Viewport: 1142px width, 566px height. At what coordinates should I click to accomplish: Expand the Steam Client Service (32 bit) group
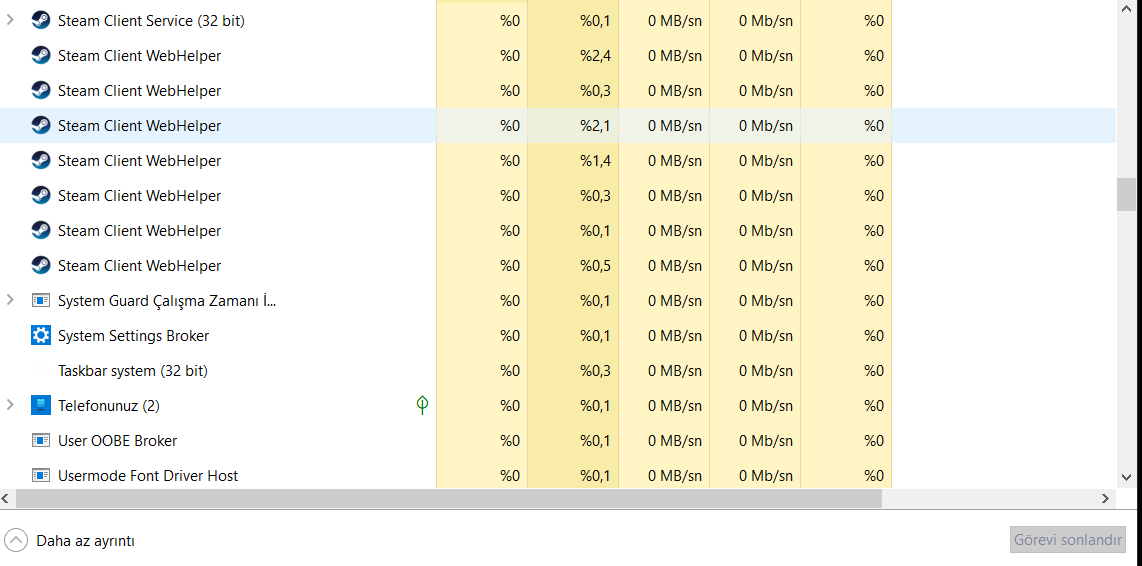click(9, 20)
